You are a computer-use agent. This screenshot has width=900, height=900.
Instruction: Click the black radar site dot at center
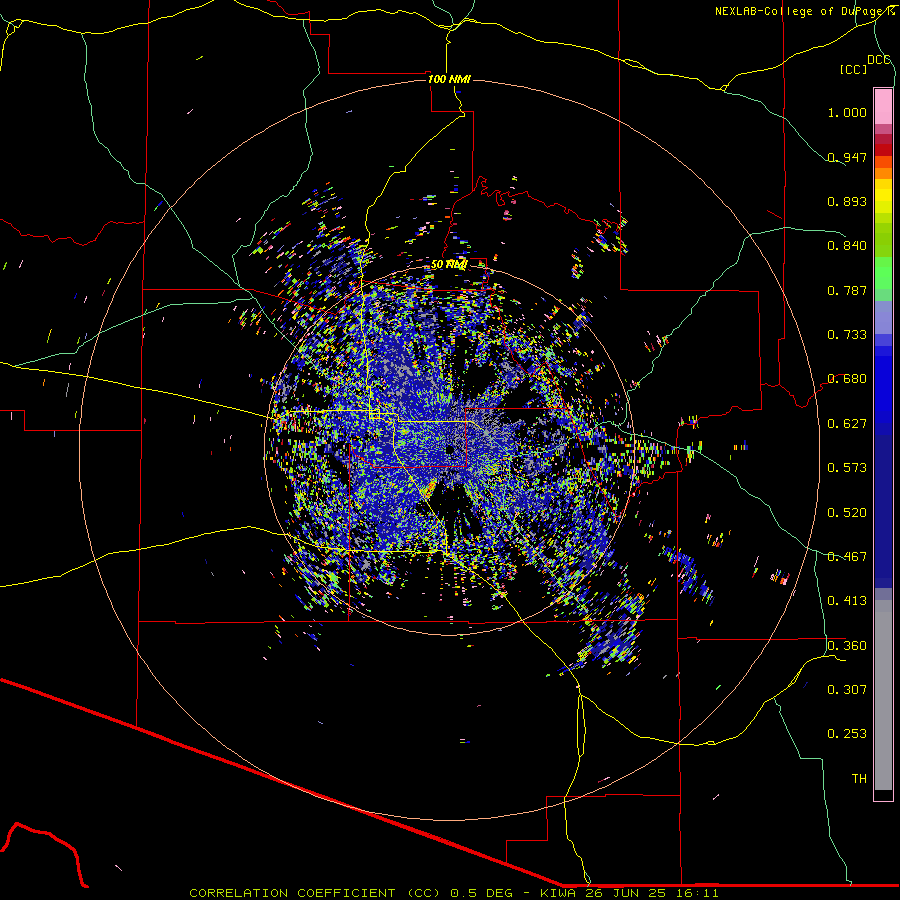[x=450, y=450]
